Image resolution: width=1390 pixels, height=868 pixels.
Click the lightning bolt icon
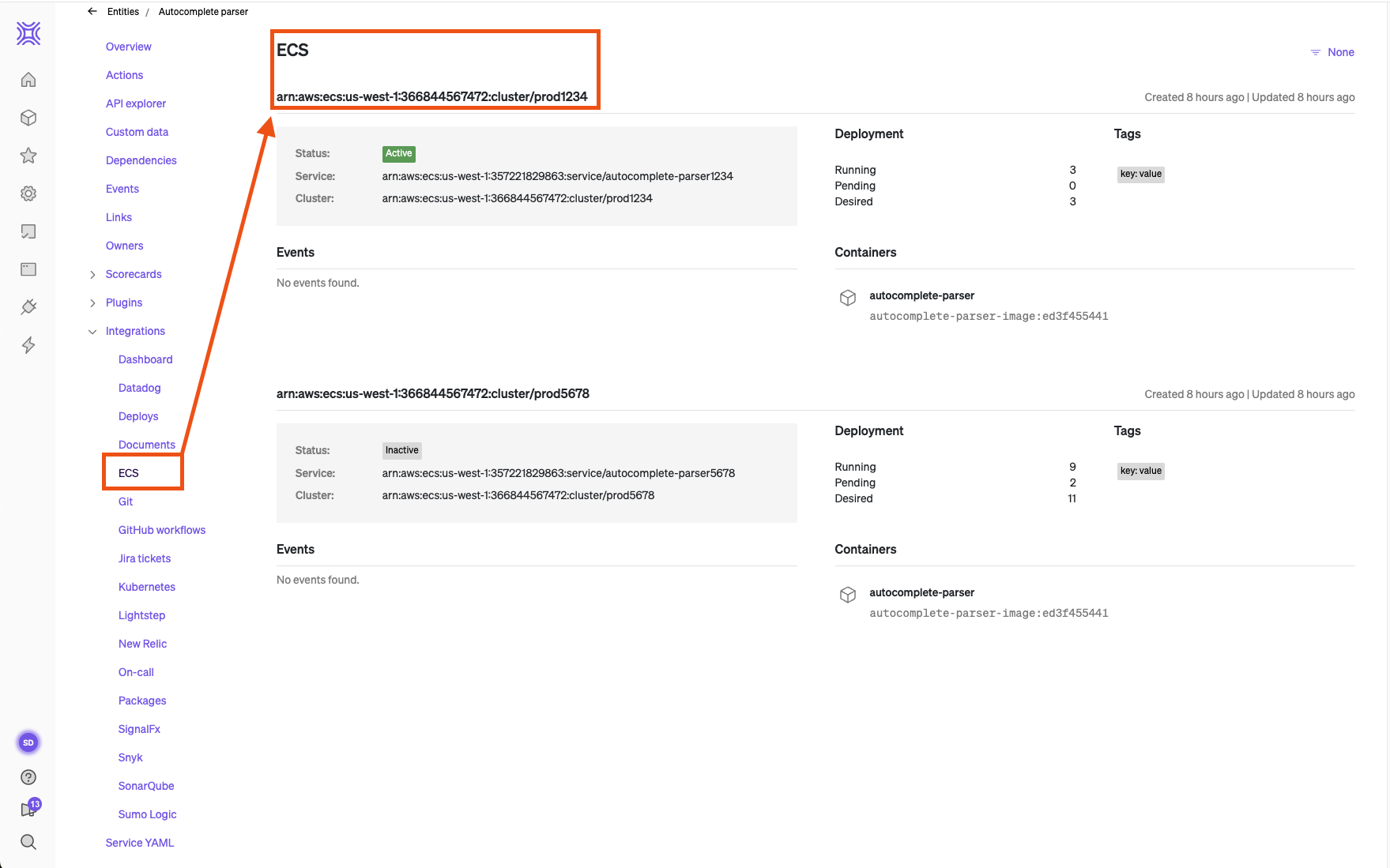pyautogui.click(x=28, y=345)
